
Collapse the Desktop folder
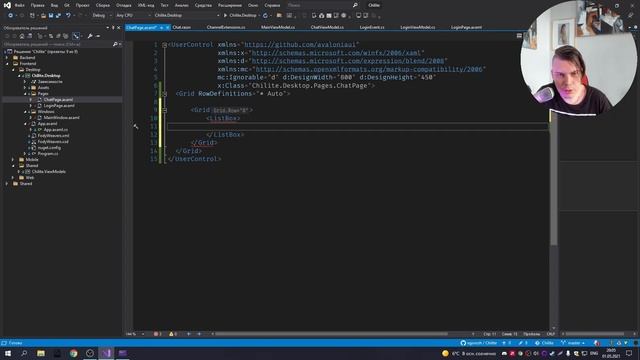pyautogui.click(x=13, y=70)
